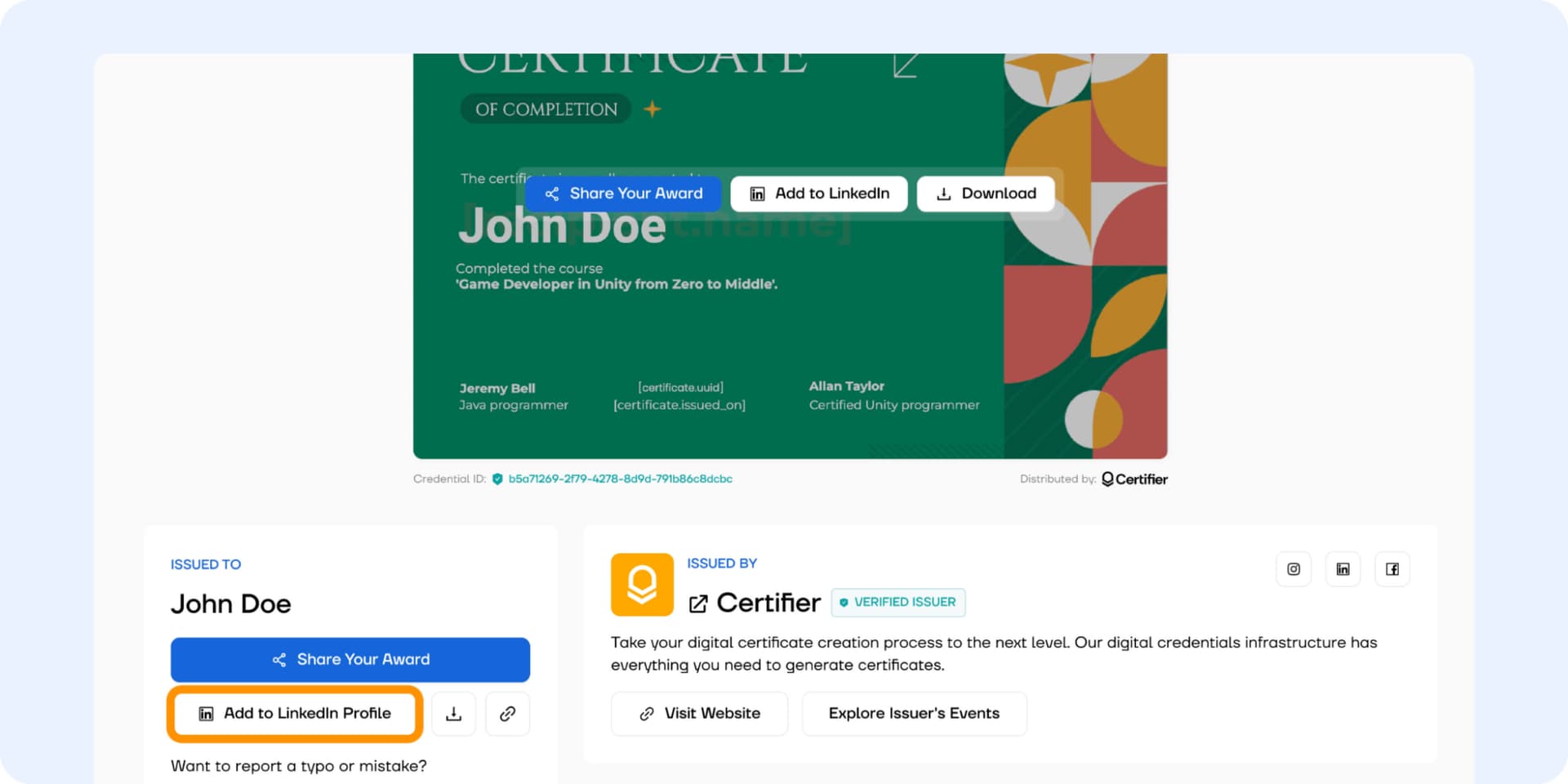This screenshot has width=1568, height=784.
Task: Open the Instagram icon in Issued By section
Action: 1294,568
